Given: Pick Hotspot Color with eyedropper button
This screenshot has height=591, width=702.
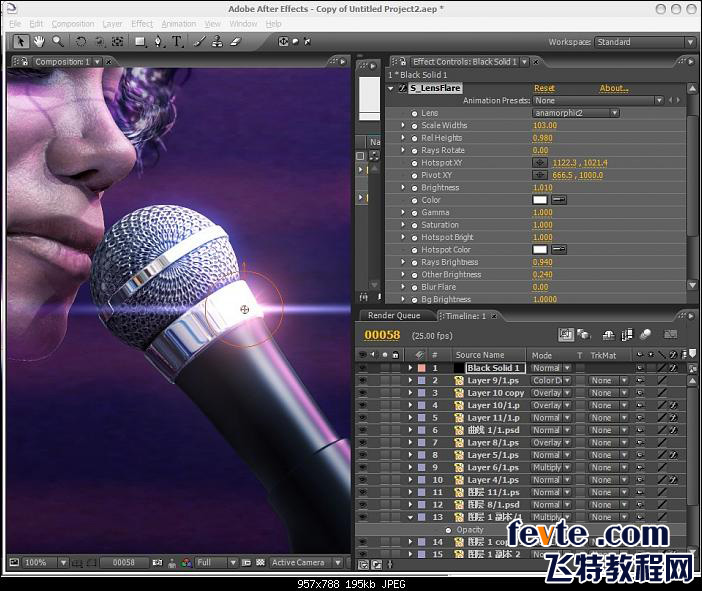Looking at the screenshot, I should pos(559,249).
